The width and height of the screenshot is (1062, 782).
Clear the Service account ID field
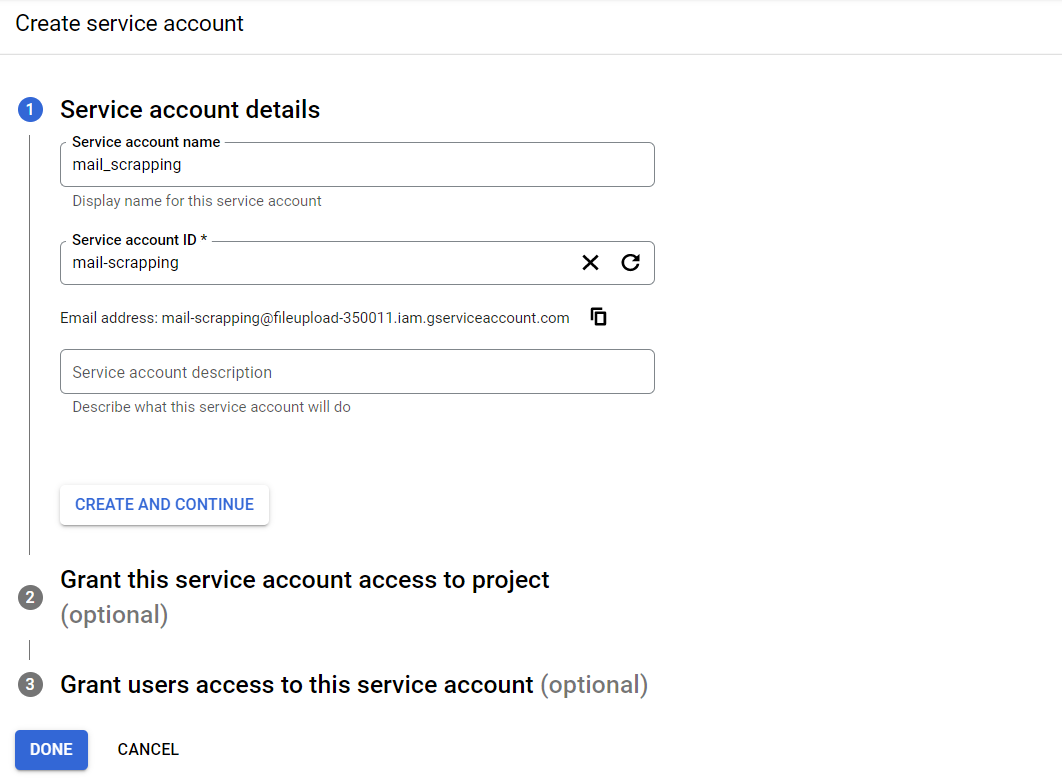(x=590, y=263)
